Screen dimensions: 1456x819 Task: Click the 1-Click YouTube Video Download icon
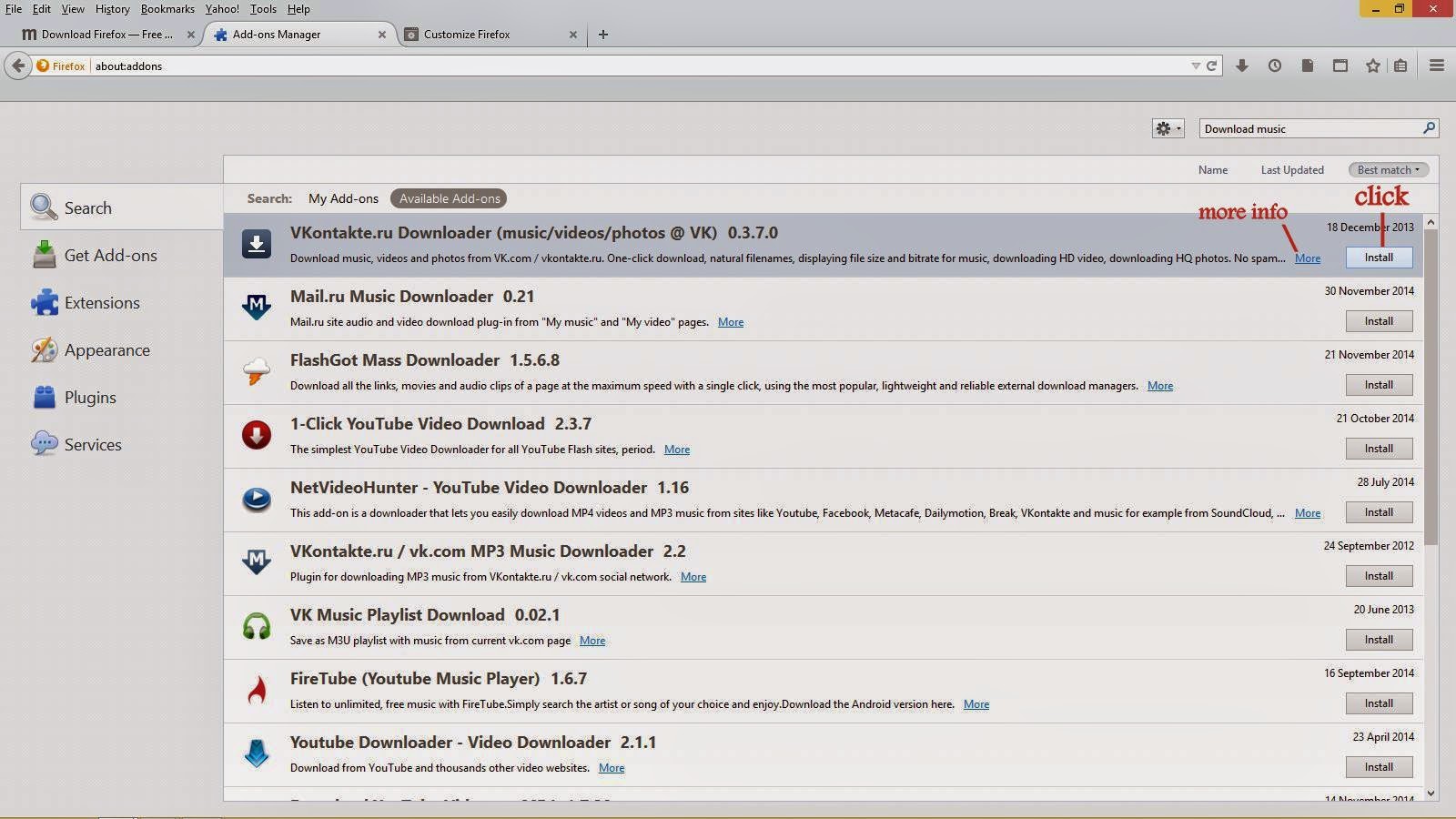click(x=257, y=435)
